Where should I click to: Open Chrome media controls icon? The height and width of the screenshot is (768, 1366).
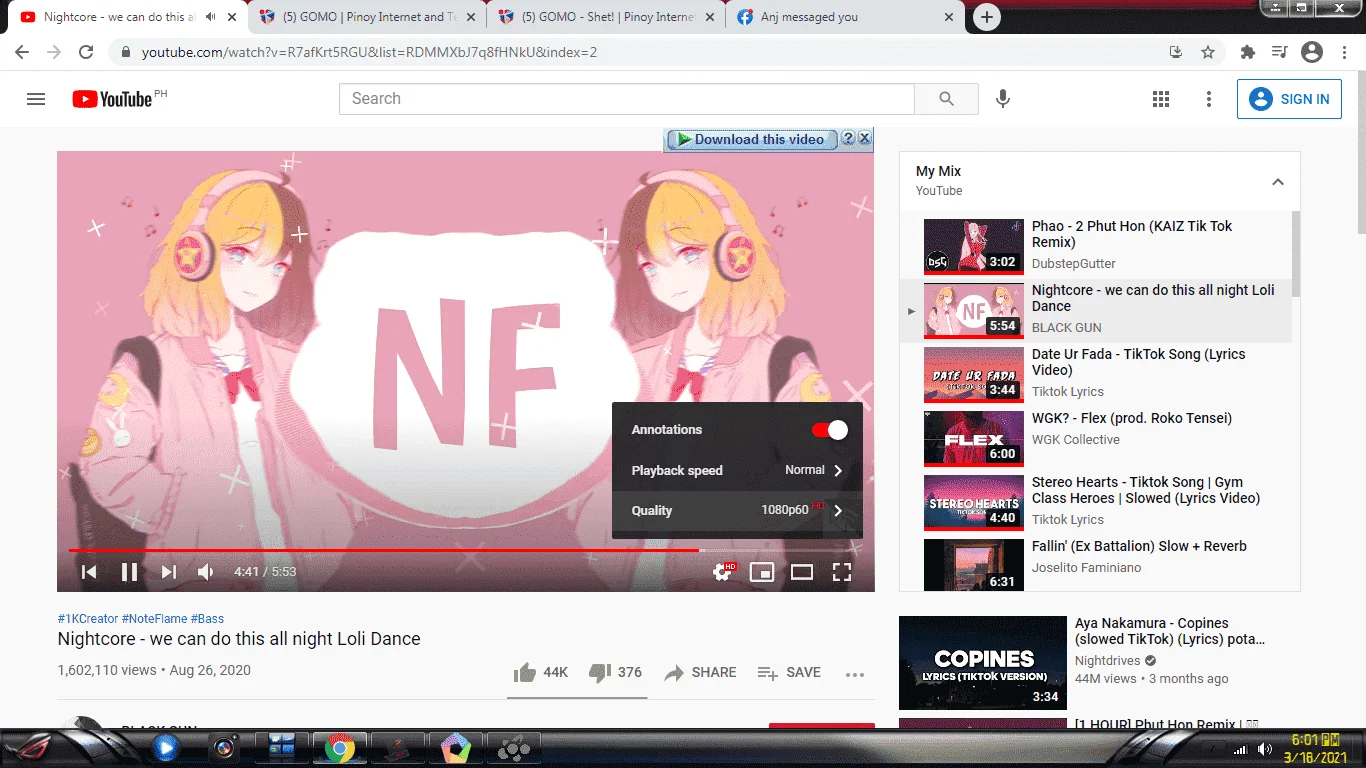(x=1279, y=52)
